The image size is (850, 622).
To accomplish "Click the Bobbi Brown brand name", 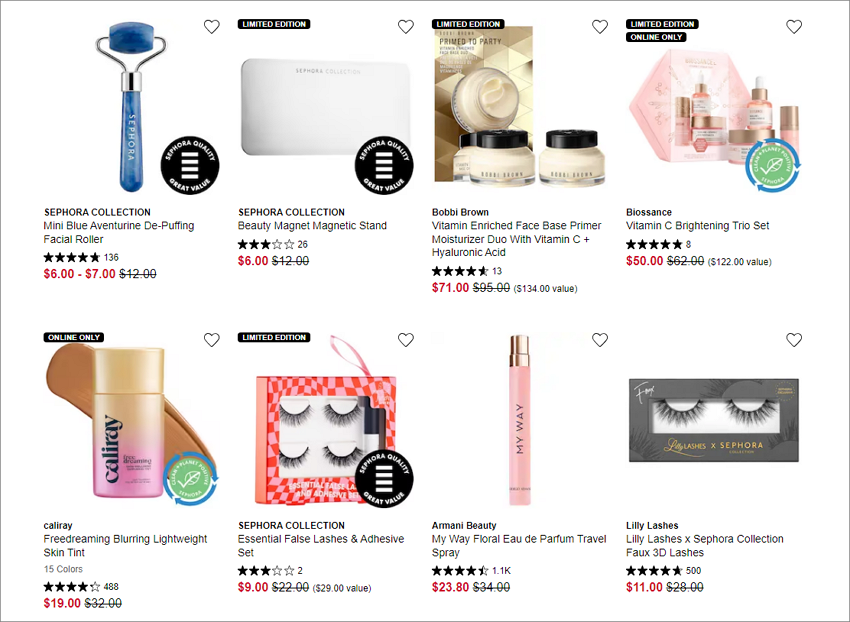I will (460, 212).
